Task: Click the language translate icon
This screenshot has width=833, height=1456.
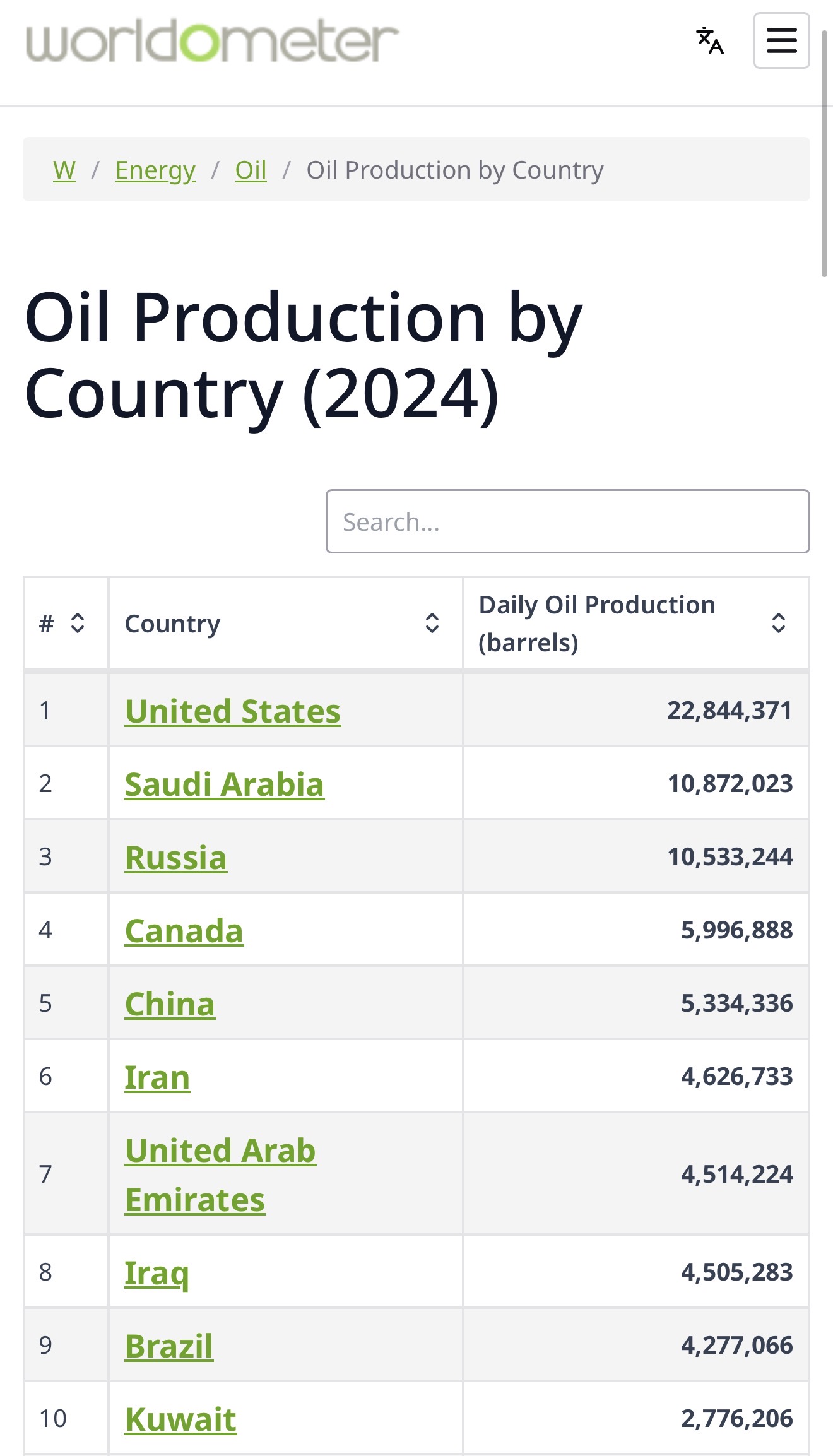Action: pos(710,40)
